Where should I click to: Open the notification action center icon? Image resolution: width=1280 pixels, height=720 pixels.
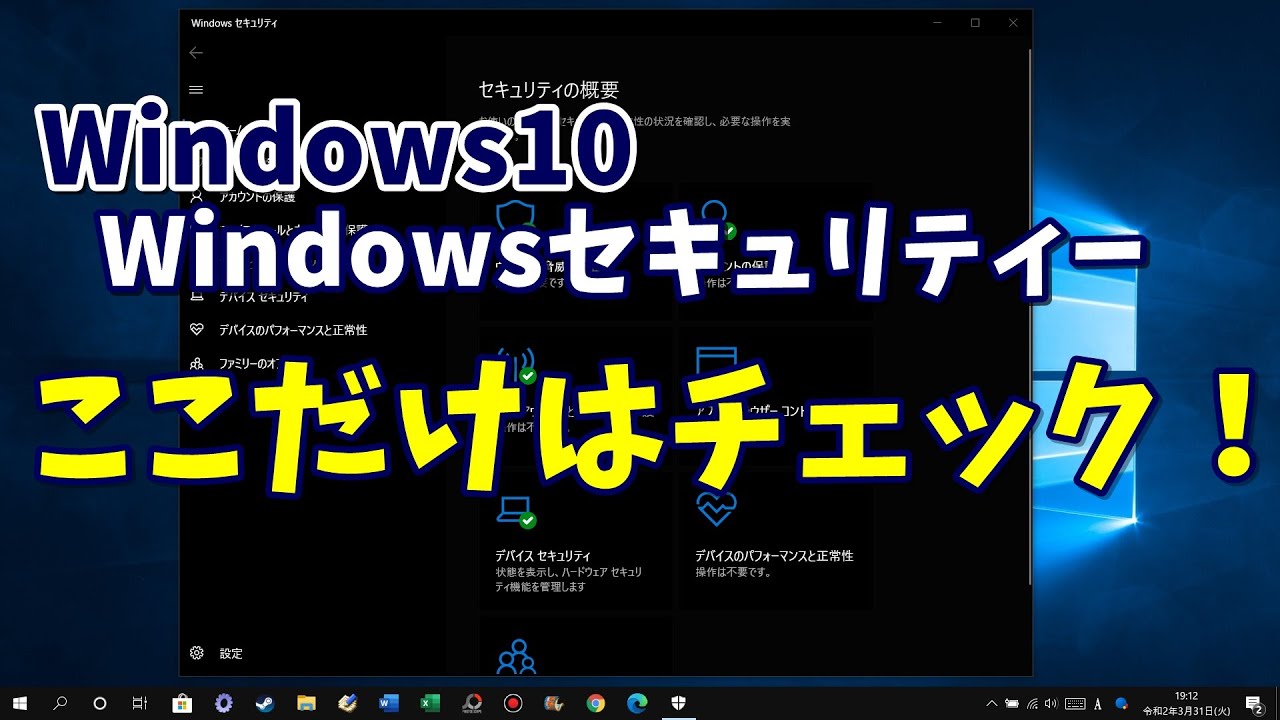click(x=1254, y=703)
